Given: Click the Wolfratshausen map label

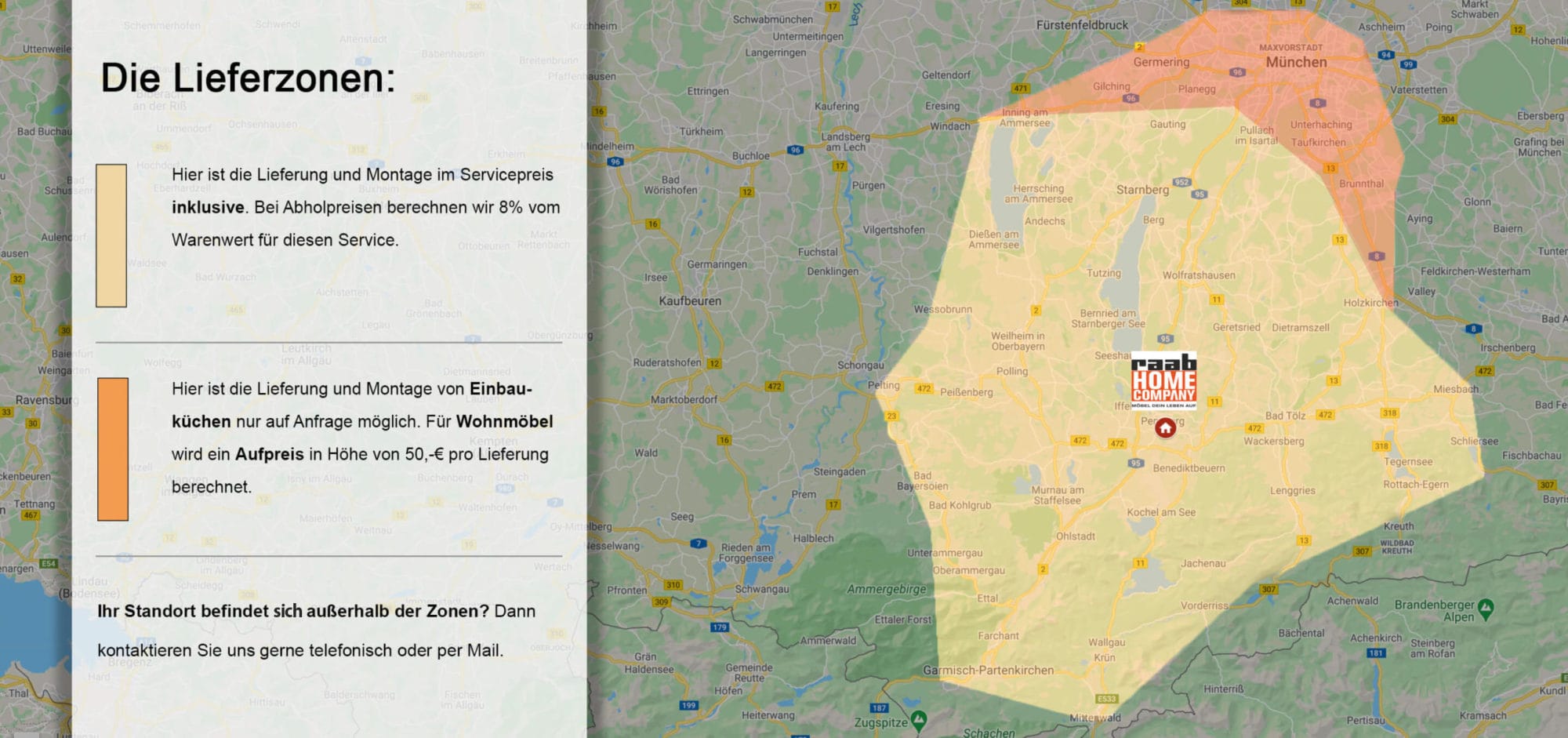Looking at the screenshot, I should [1199, 275].
